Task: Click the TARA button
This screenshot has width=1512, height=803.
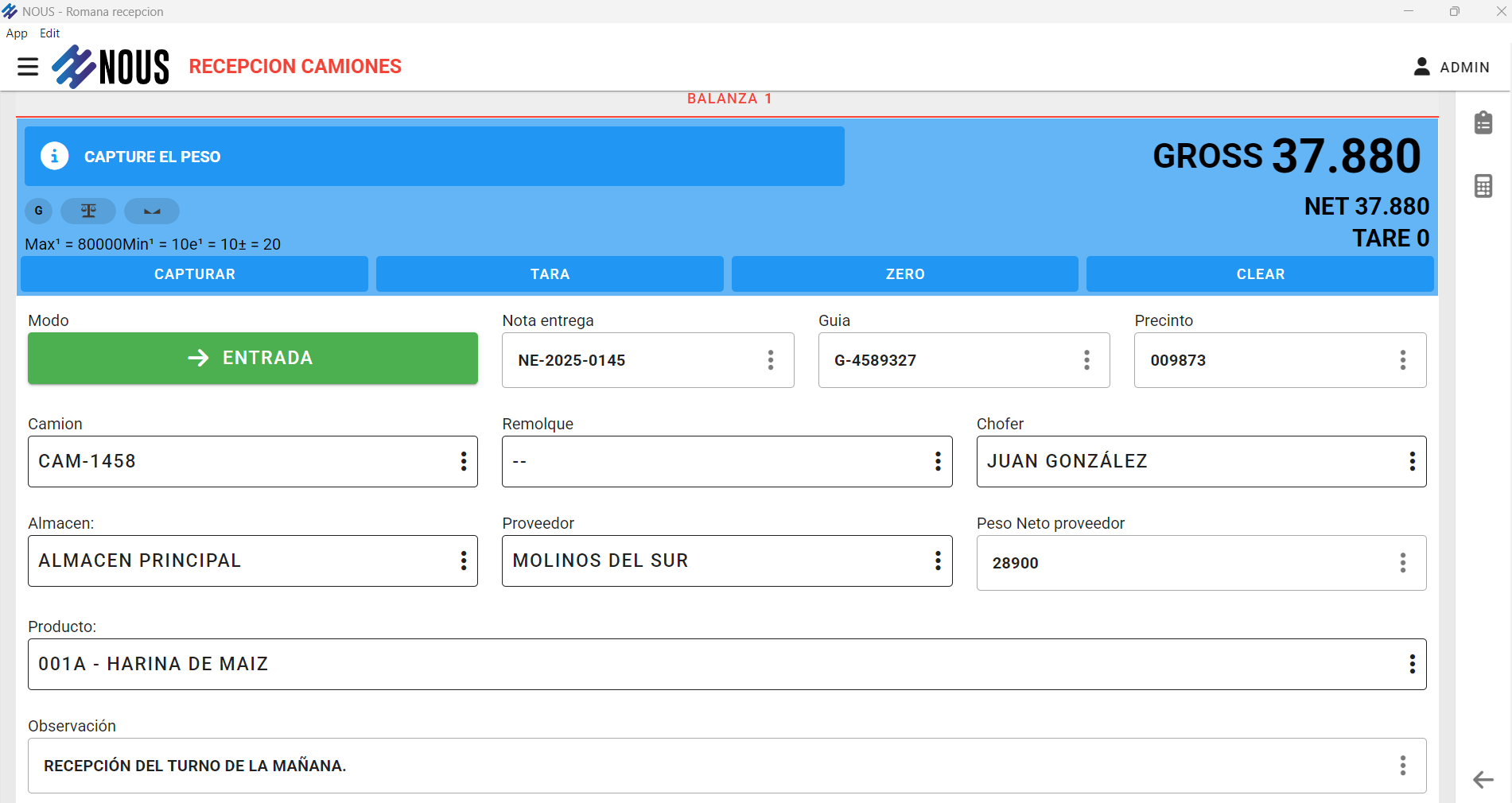Action: pyautogui.click(x=550, y=274)
